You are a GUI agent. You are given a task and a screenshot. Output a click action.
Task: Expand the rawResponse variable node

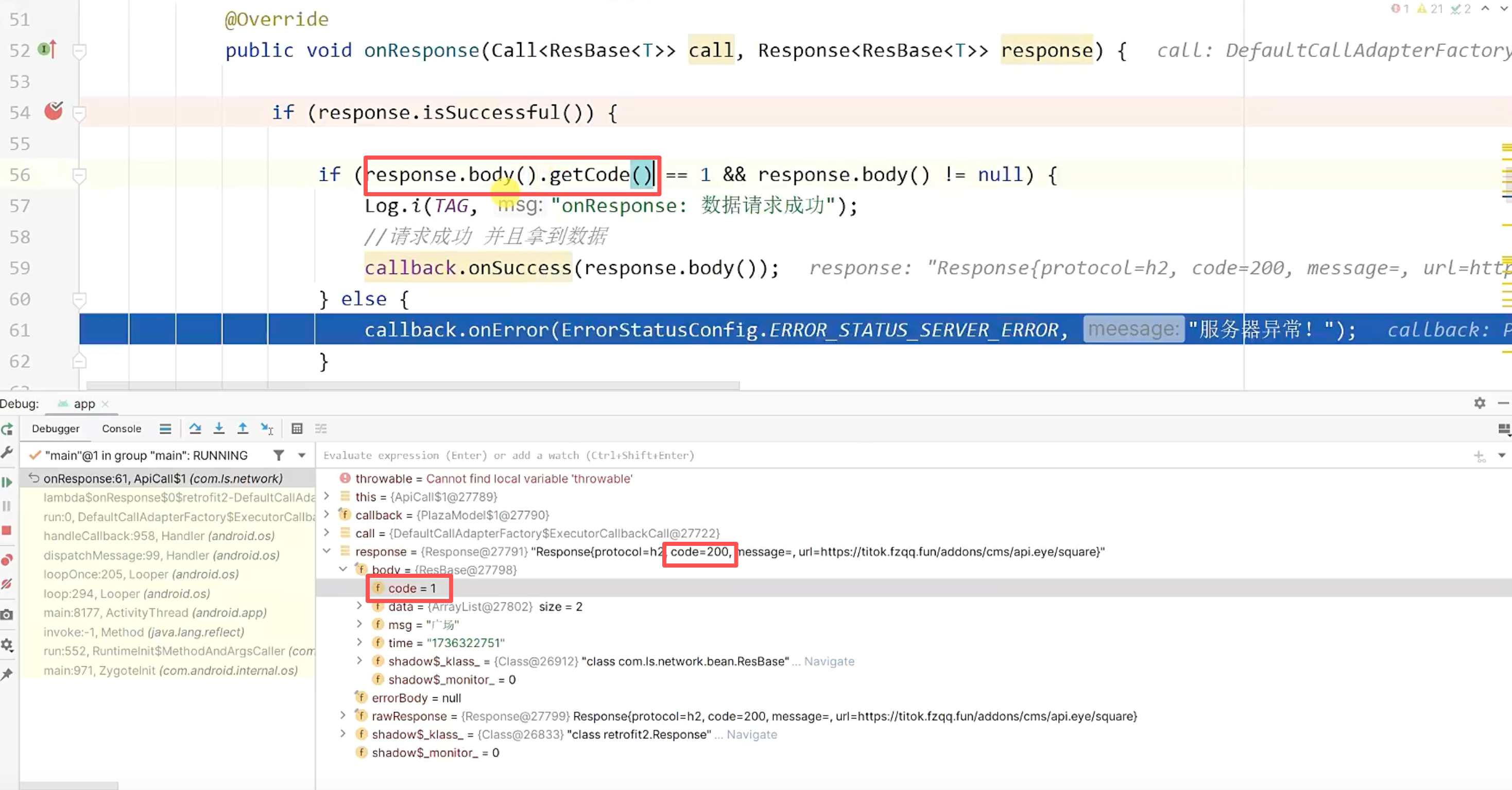[343, 715]
